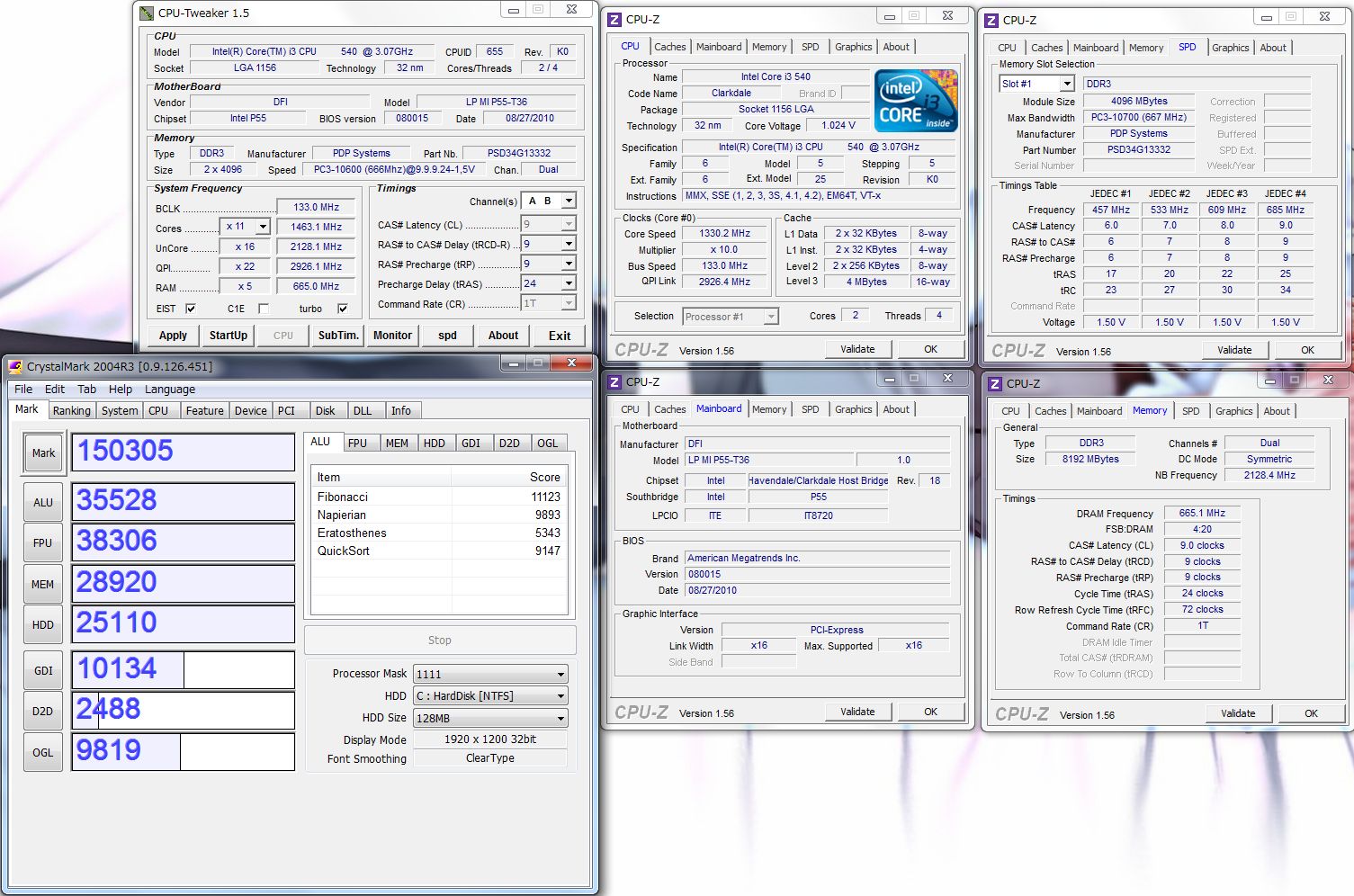Open the Slot #1 dropdown in CPU-Z SPD
Screen dimensions: 1354x896
click(x=1067, y=84)
